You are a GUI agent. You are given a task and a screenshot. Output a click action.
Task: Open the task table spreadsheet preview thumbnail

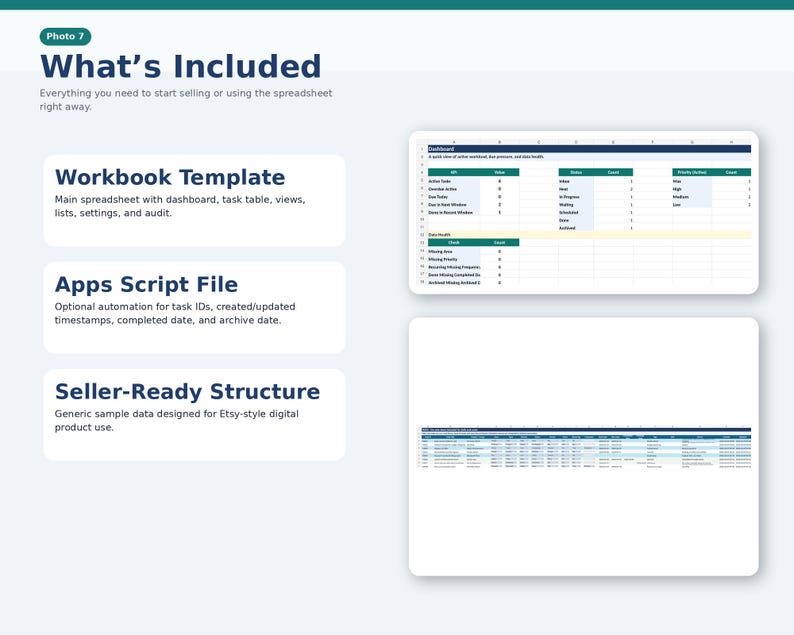point(583,447)
